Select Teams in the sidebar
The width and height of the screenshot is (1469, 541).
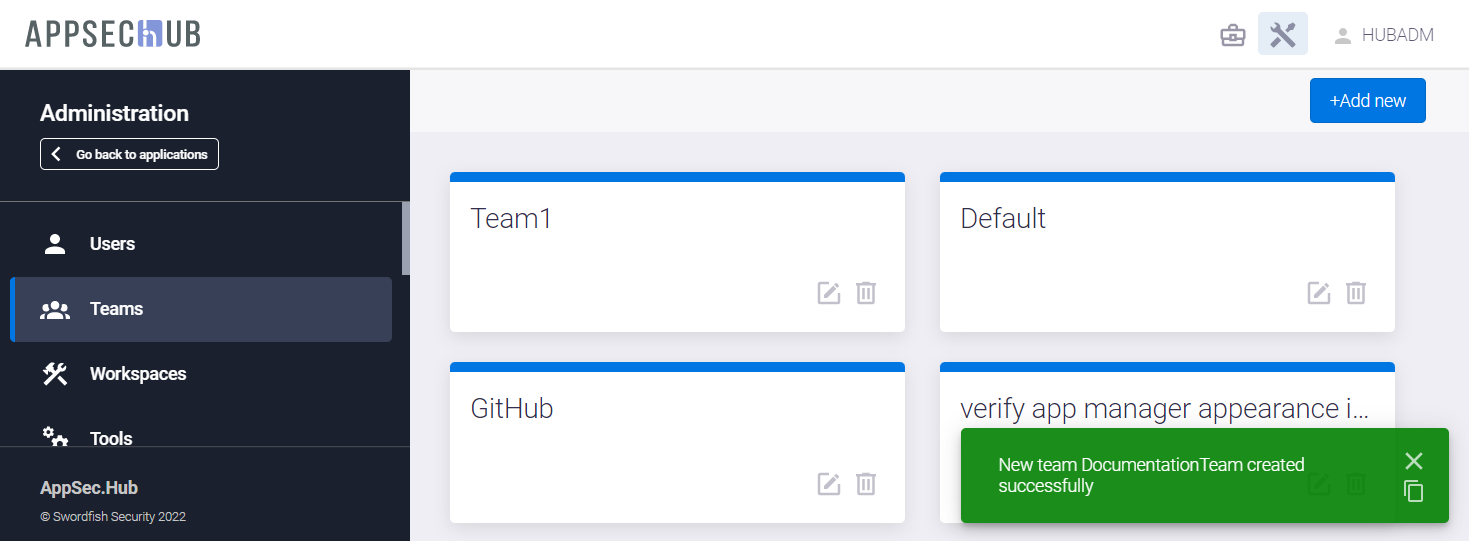click(116, 309)
